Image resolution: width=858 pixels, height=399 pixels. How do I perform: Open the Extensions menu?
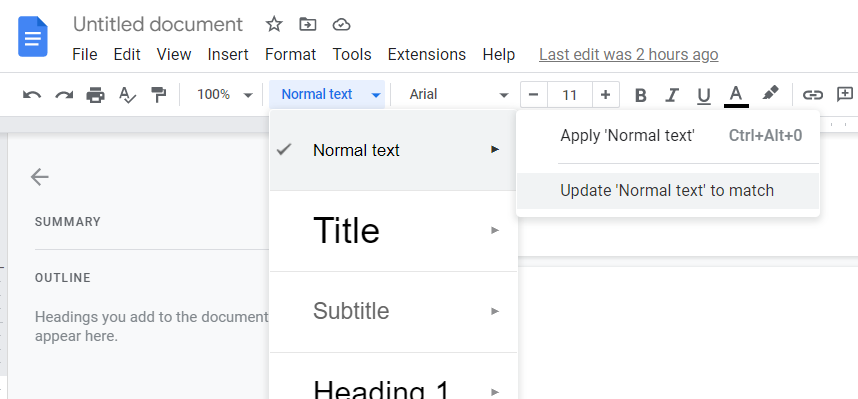tap(427, 55)
